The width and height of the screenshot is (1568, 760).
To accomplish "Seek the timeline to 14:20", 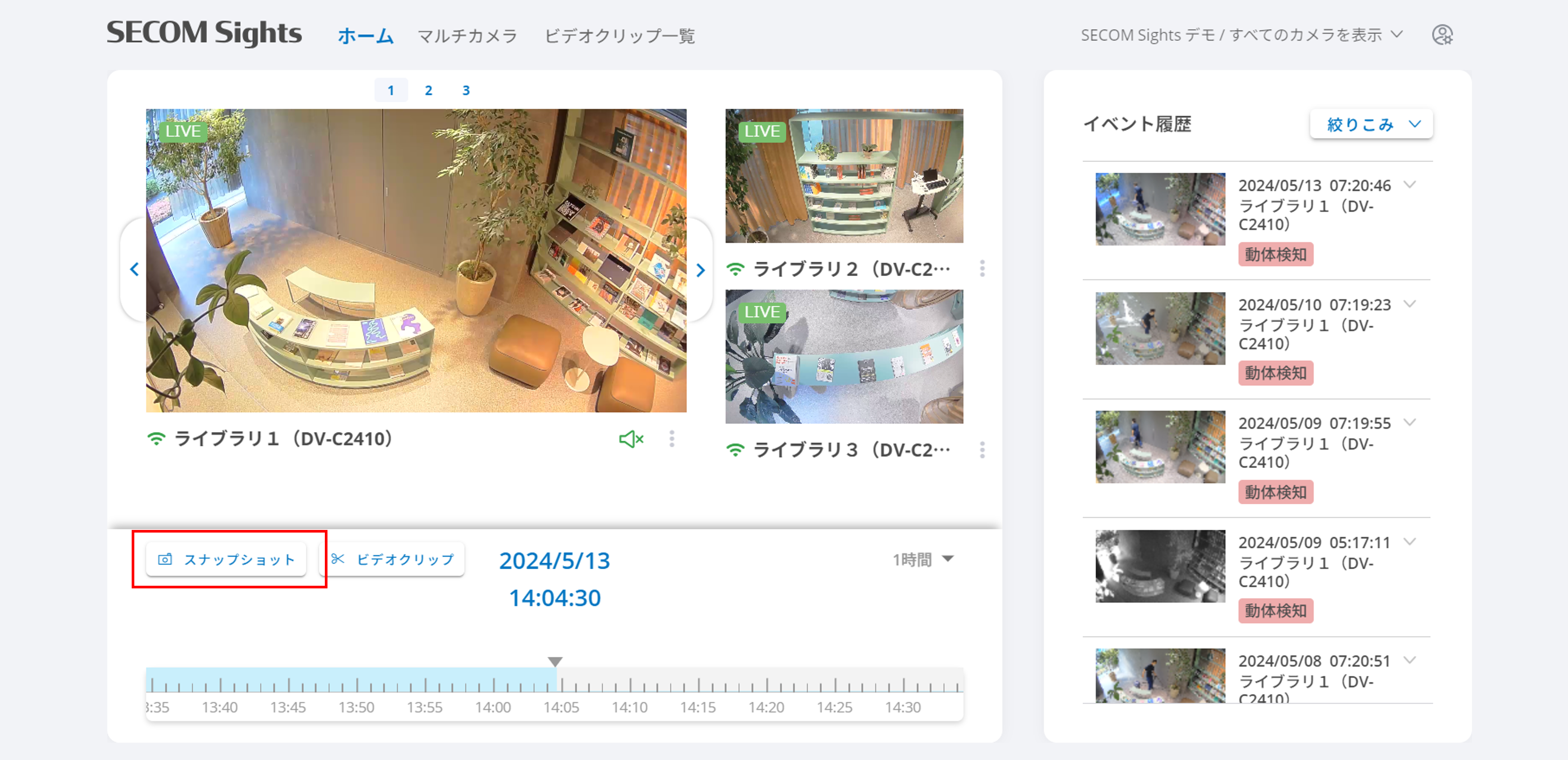I will pyautogui.click(x=767, y=685).
